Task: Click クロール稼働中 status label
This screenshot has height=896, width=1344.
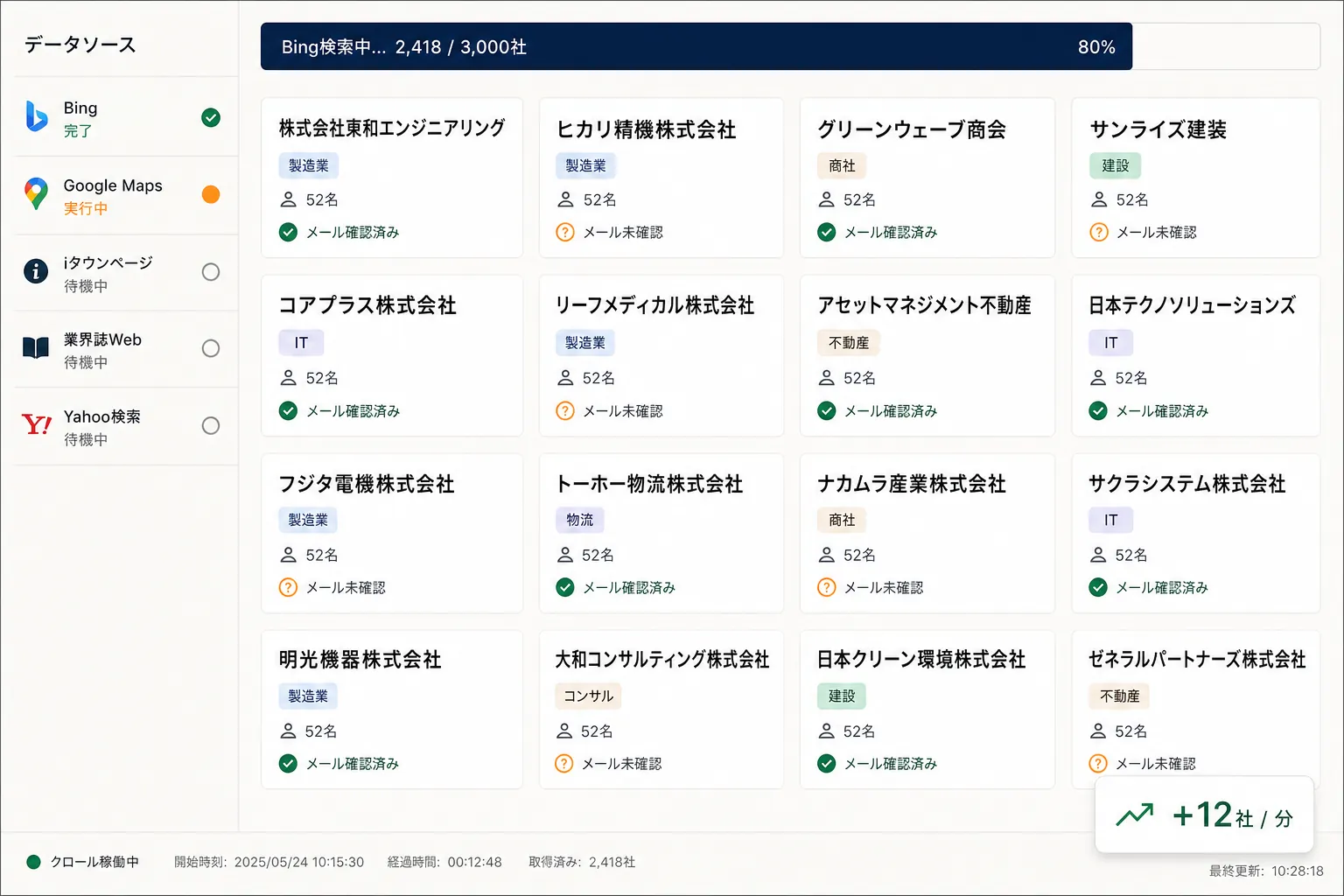Action: coord(94,862)
